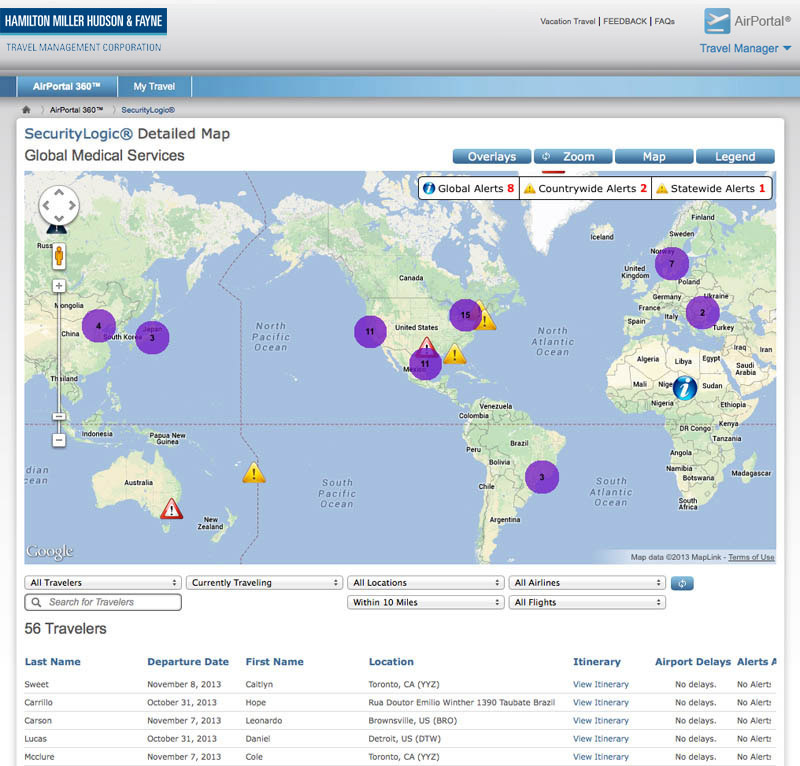Viewport: 800px width, 766px height.
Task: Zoom in with the map plus button
Action: (59, 286)
